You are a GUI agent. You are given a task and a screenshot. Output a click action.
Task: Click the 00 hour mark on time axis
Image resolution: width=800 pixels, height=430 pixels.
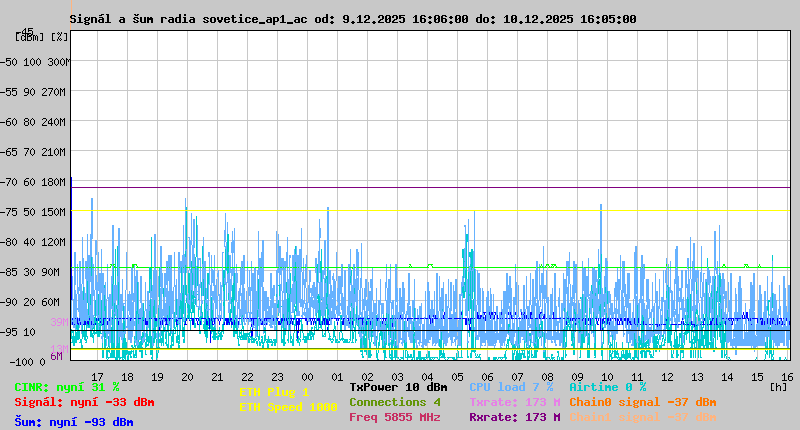pos(307,377)
